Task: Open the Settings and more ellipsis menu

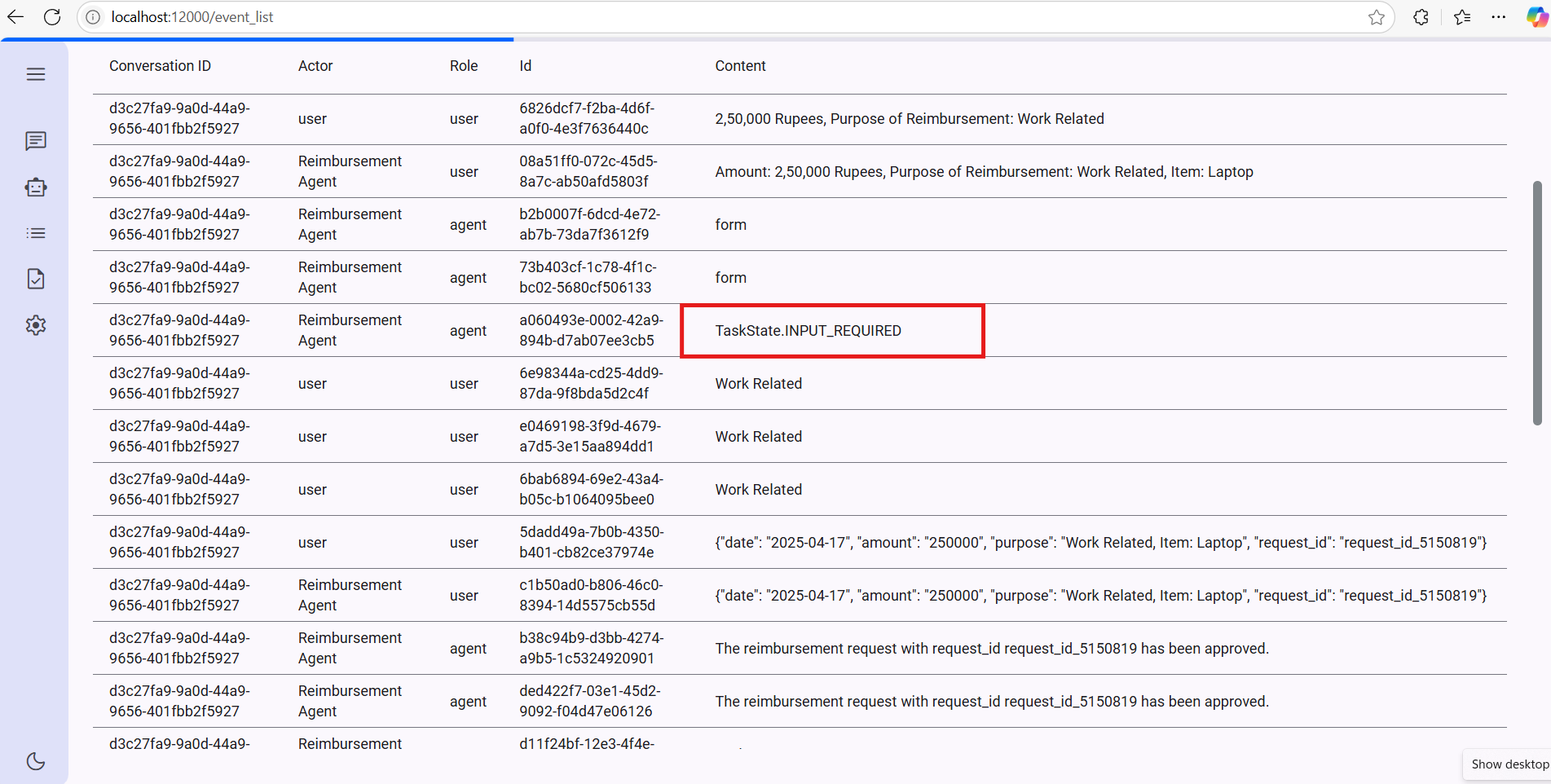Action: [x=1499, y=16]
